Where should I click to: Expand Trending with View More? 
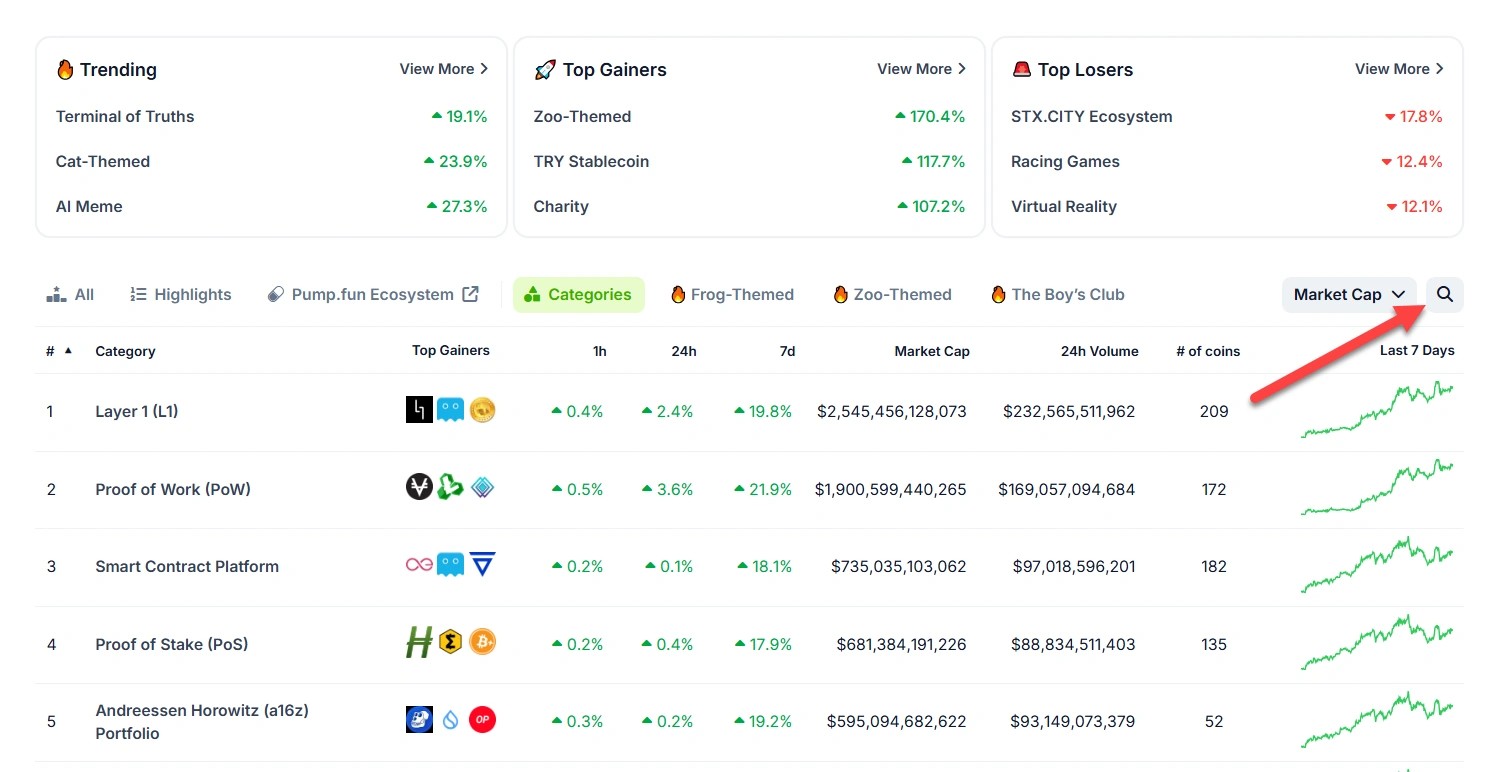tap(443, 69)
